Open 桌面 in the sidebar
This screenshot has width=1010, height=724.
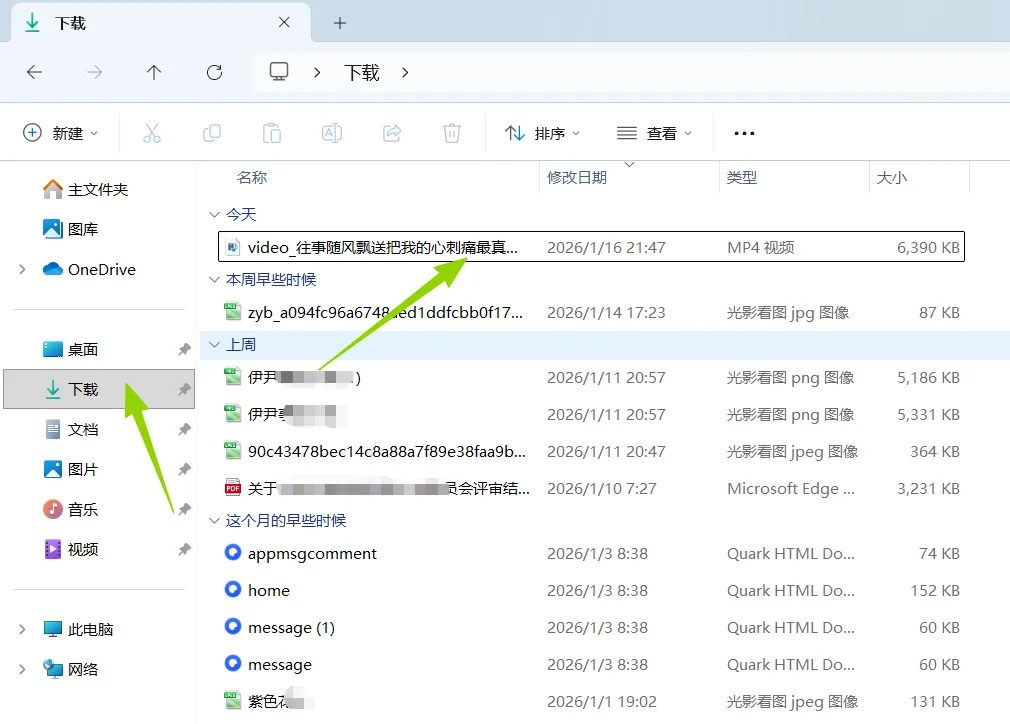point(71,349)
